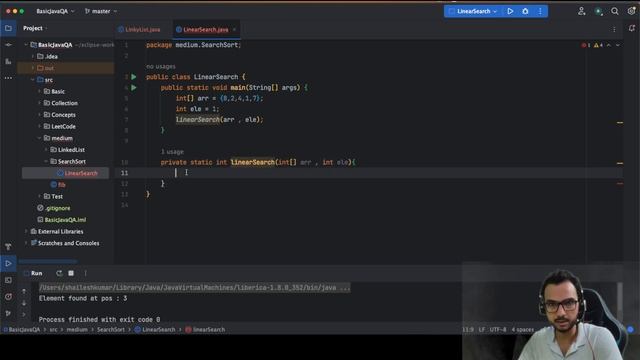Run main method from gutter arrow
The image size is (640, 360).
tap(134, 87)
